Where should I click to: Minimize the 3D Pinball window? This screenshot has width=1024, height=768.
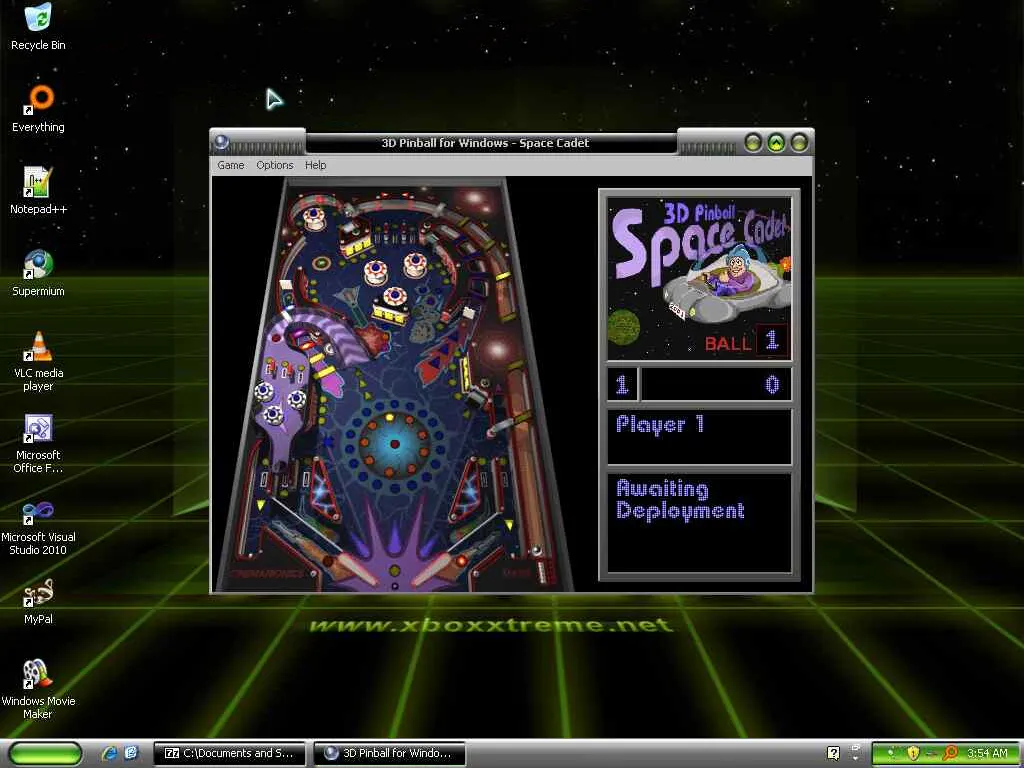pos(753,142)
